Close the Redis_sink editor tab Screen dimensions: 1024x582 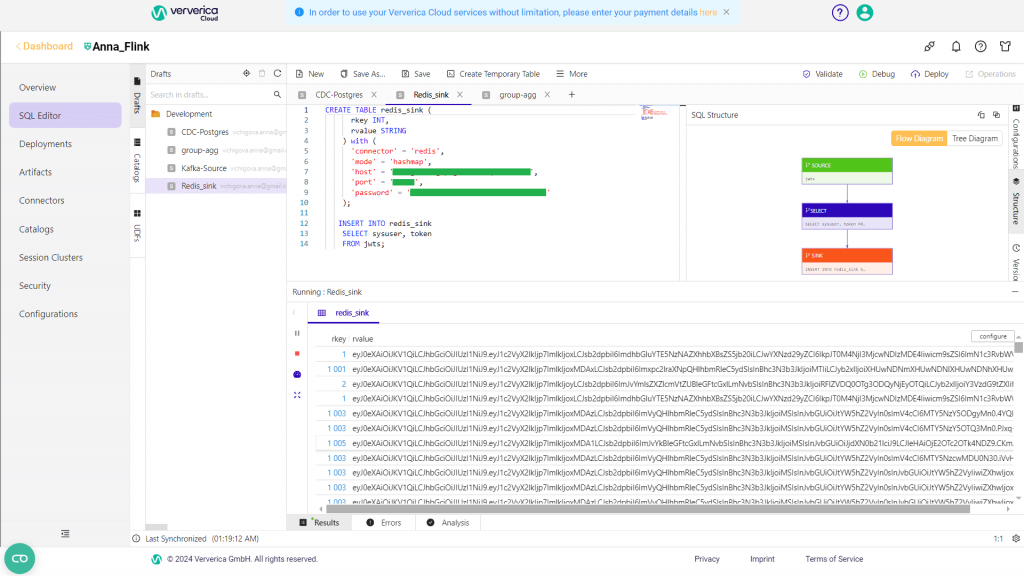point(460,95)
